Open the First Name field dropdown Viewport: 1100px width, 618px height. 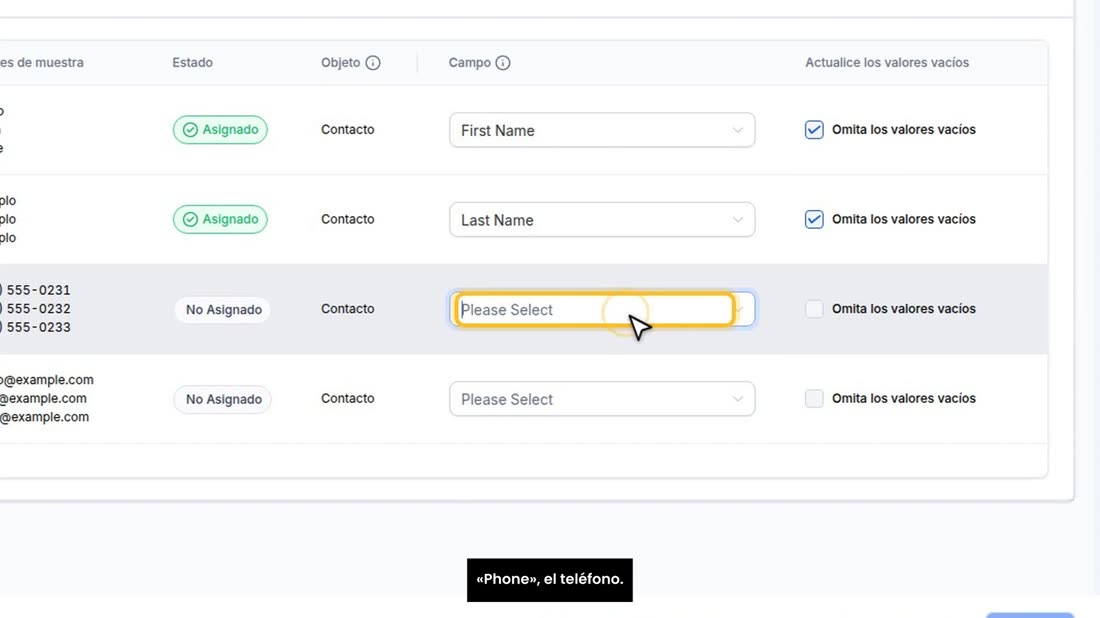tap(602, 130)
